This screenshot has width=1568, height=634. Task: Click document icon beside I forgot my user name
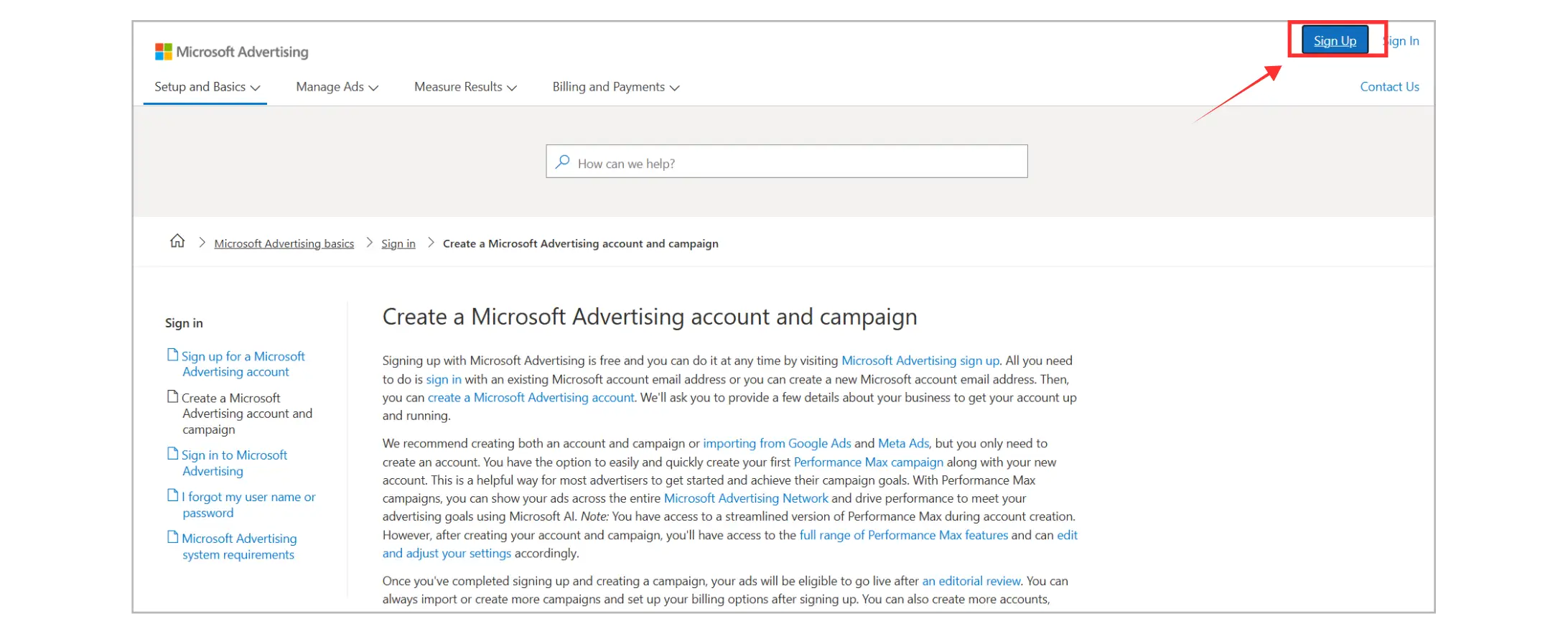pyautogui.click(x=172, y=495)
